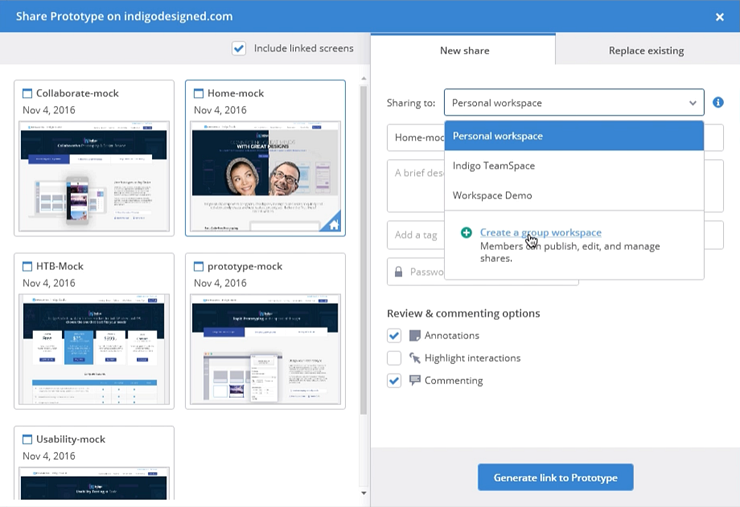Click the scroll up arrow of screen list
This screenshot has width=740, height=507.
363,78
